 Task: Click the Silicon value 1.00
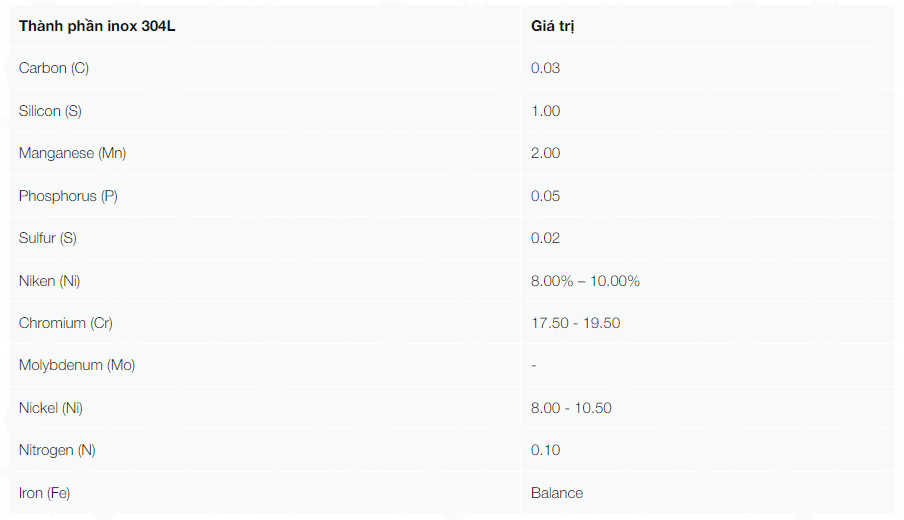[545, 111]
